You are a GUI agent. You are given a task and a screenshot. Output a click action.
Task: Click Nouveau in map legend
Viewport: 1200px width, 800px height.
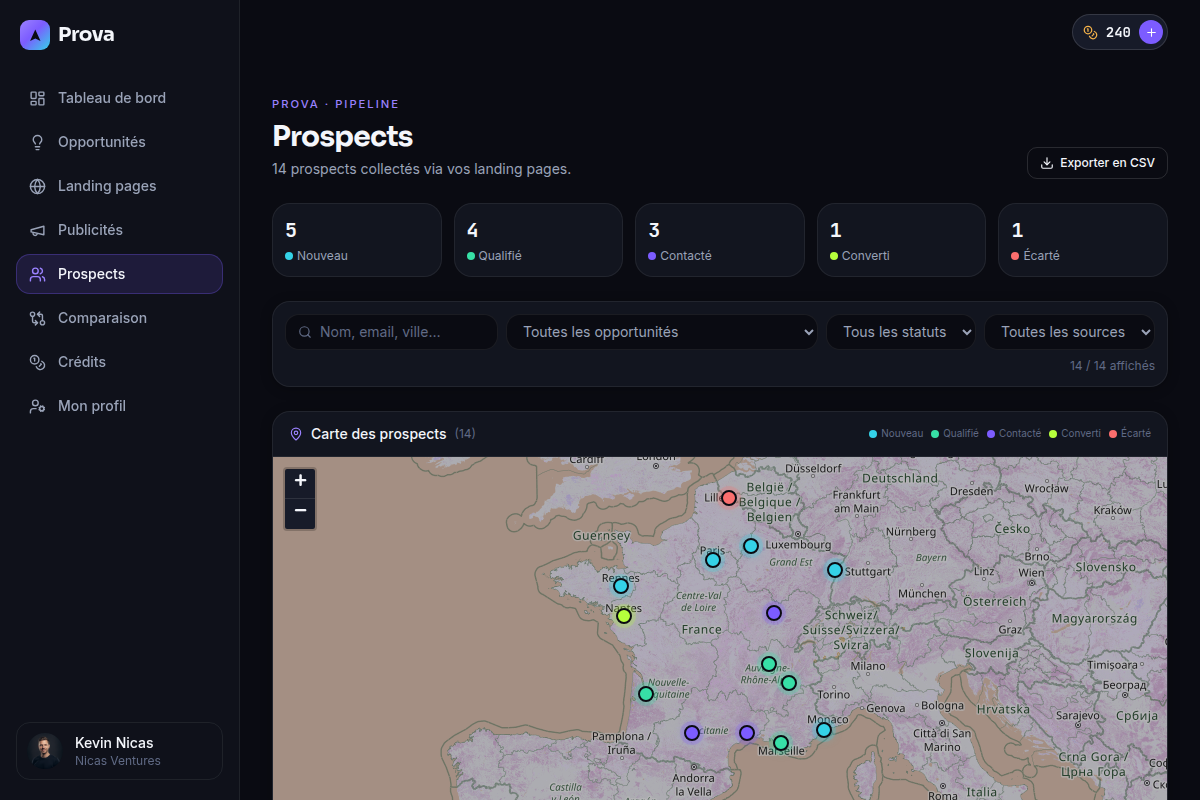point(896,434)
